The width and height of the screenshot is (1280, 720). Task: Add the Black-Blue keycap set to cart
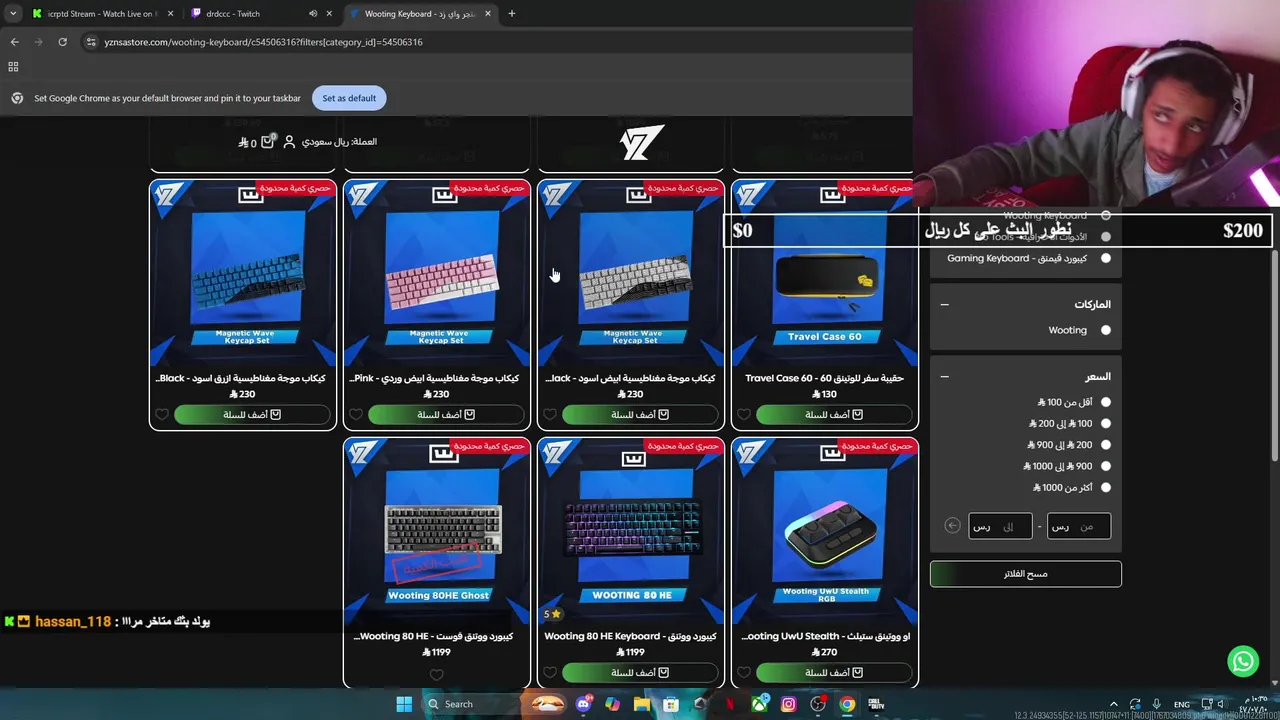click(251, 414)
